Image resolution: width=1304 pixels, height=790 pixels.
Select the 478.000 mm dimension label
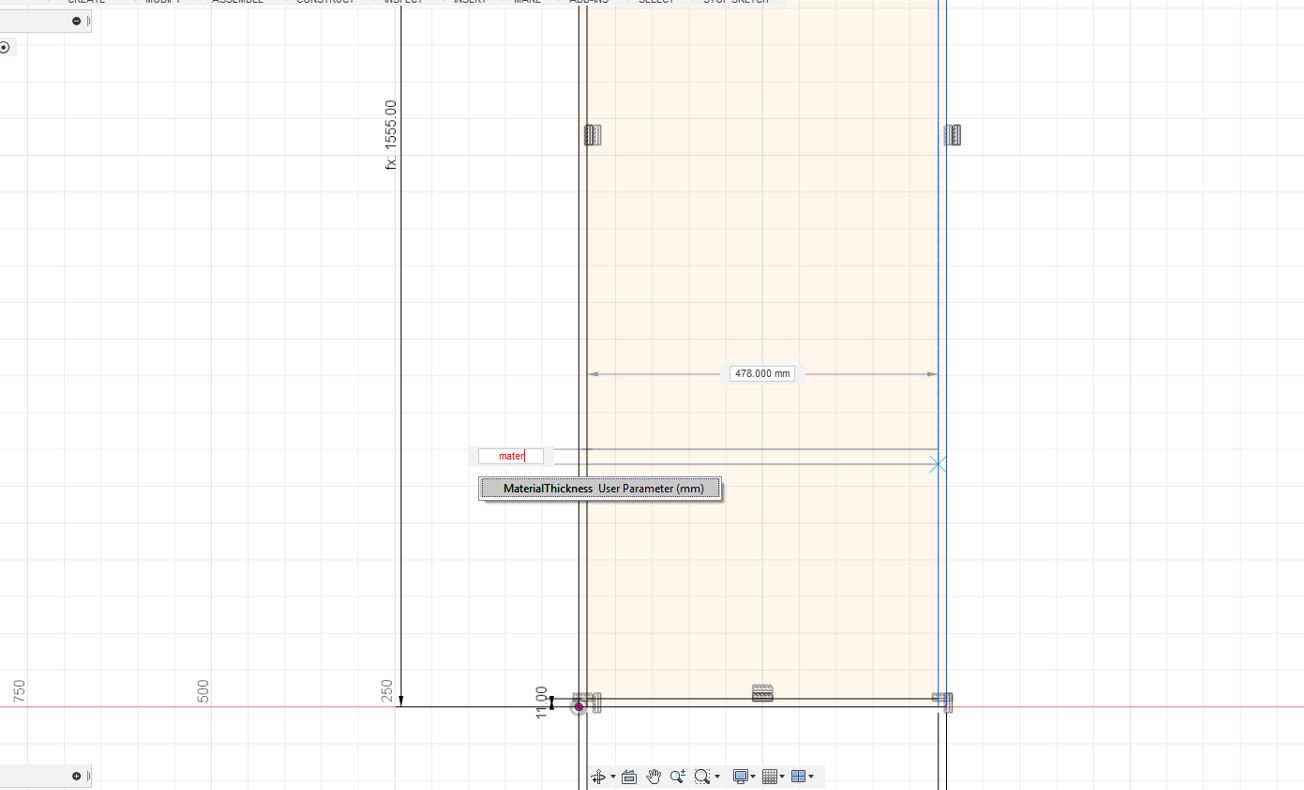pyautogui.click(x=762, y=374)
